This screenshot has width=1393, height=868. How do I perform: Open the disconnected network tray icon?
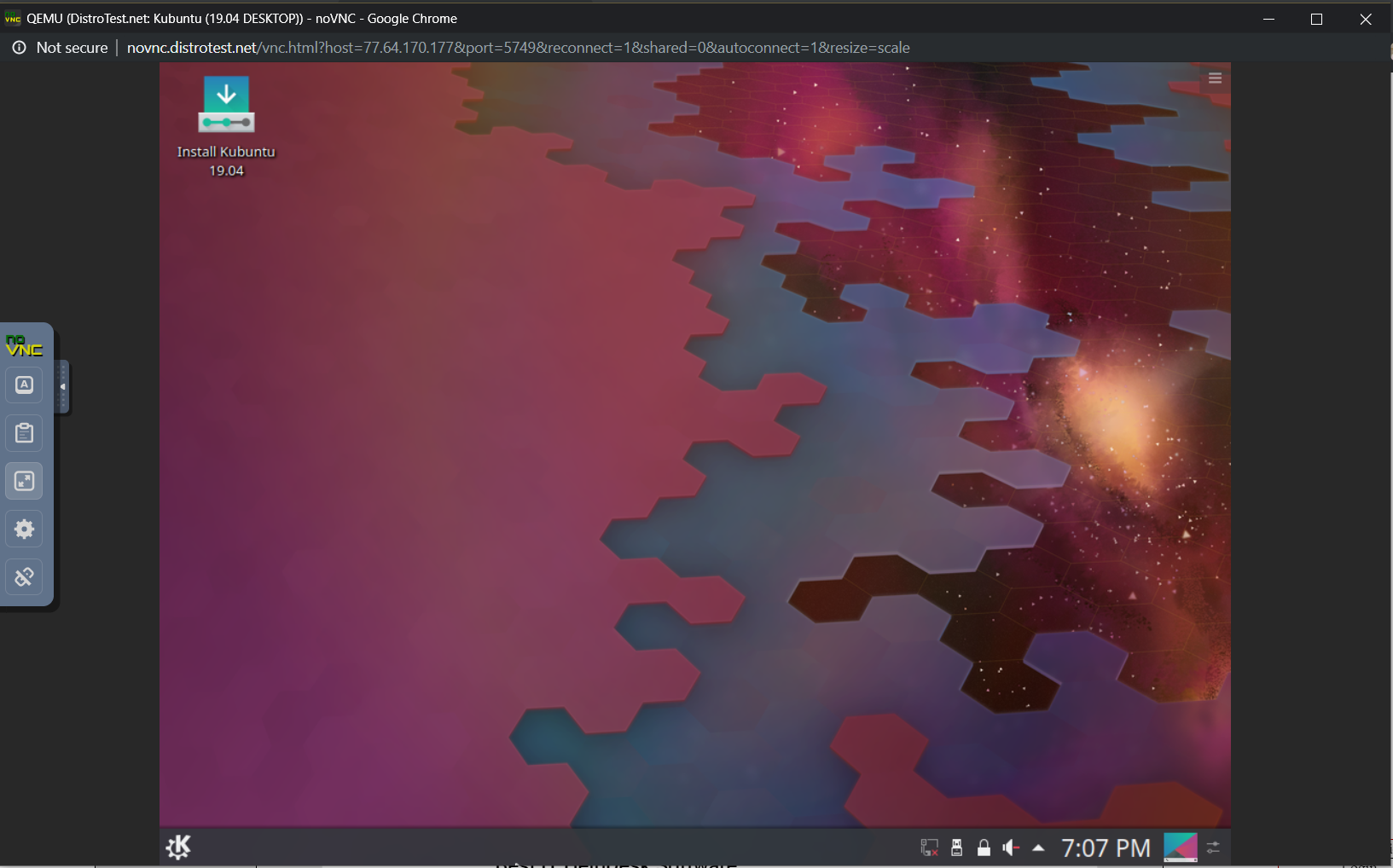tap(929, 848)
